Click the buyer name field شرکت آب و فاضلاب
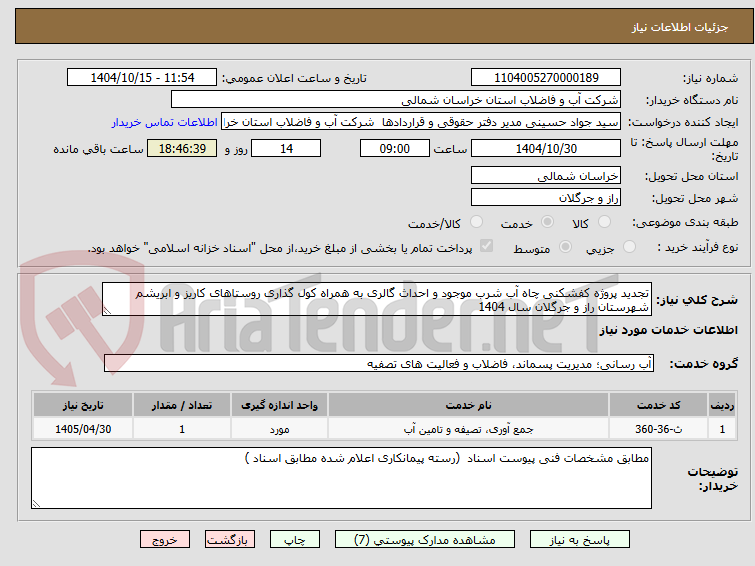The image size is (755, 566). (396, 100)
